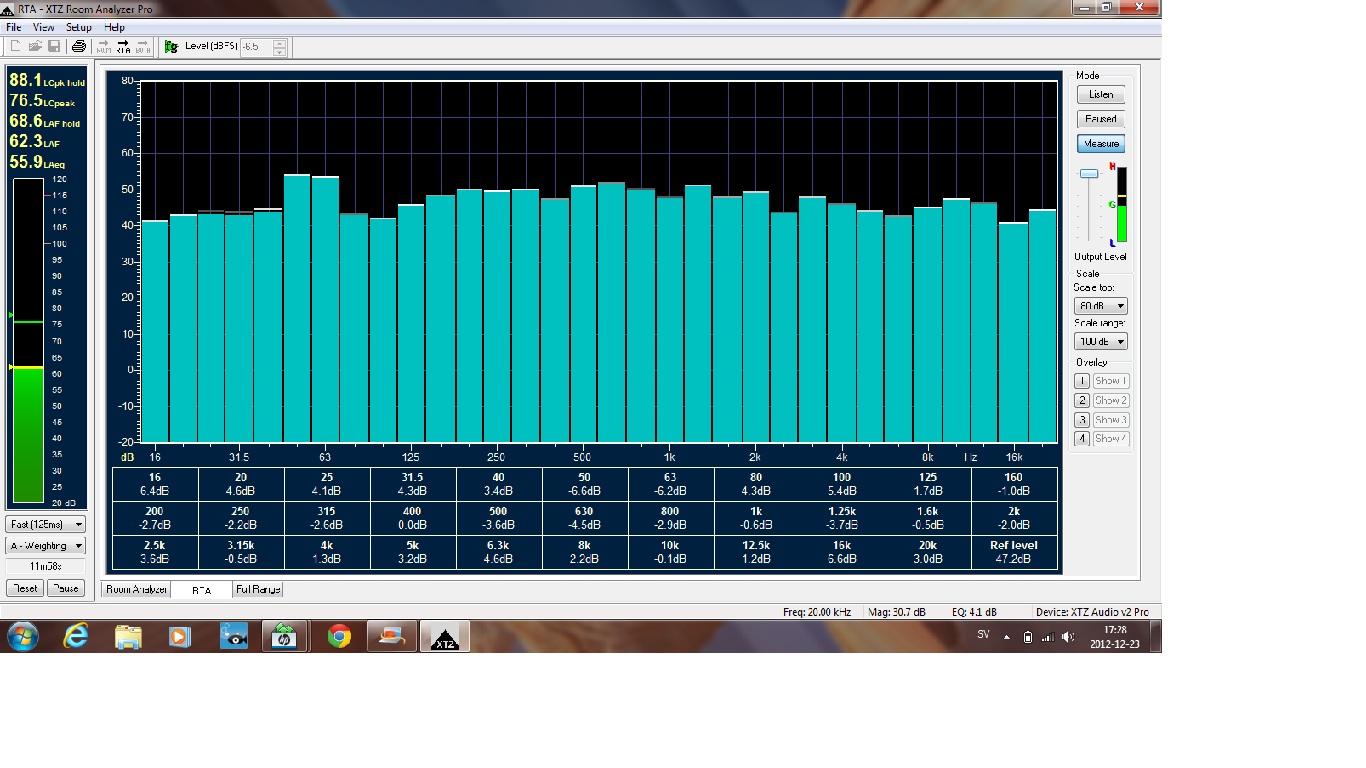The height and width of the screenshot is (768, 1366).
Task: Click the Device XTZ Audio v2 Pro status
Action: 1093,611
